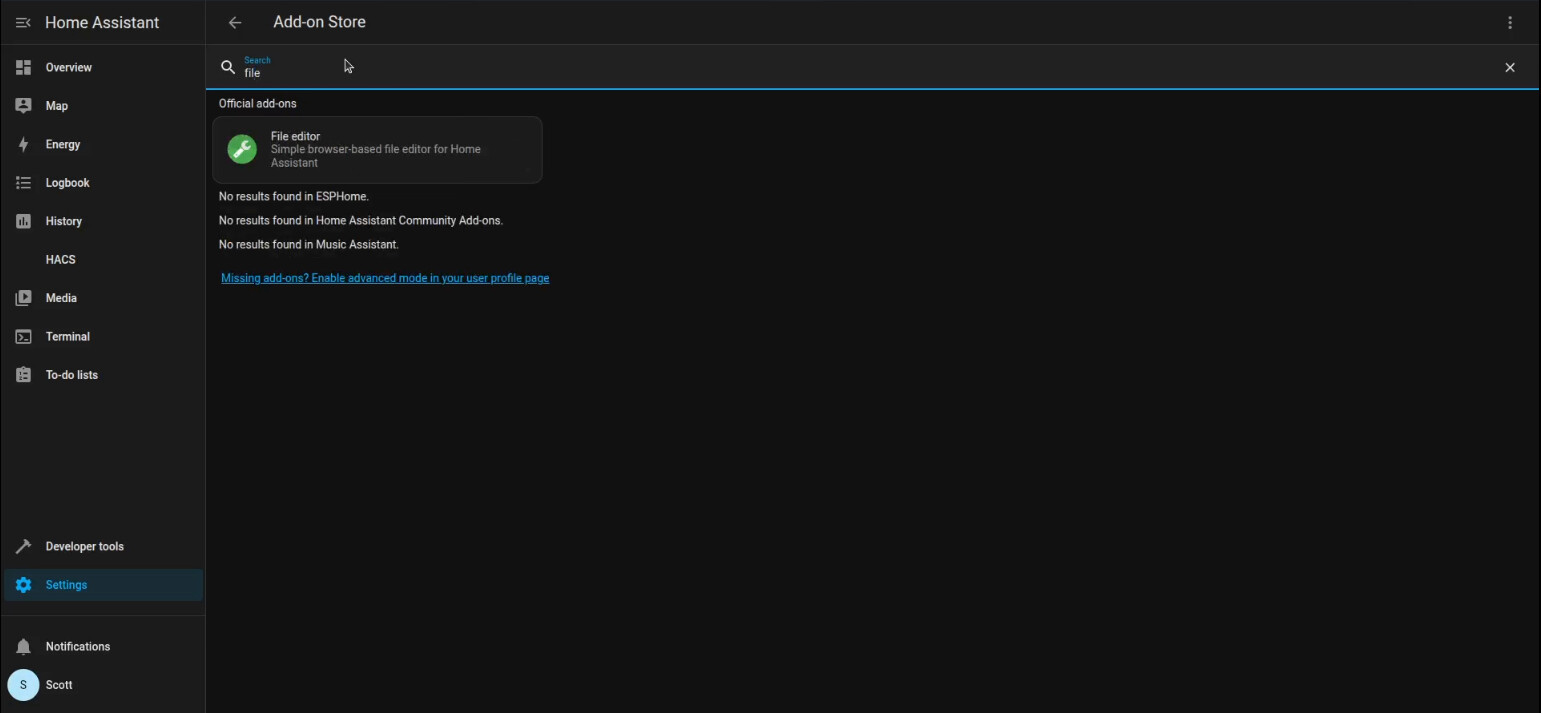The width and height of the screenshot is (1541, 713).
Task: Open the Energy lightning bolt icon
Action: (23, 144)
